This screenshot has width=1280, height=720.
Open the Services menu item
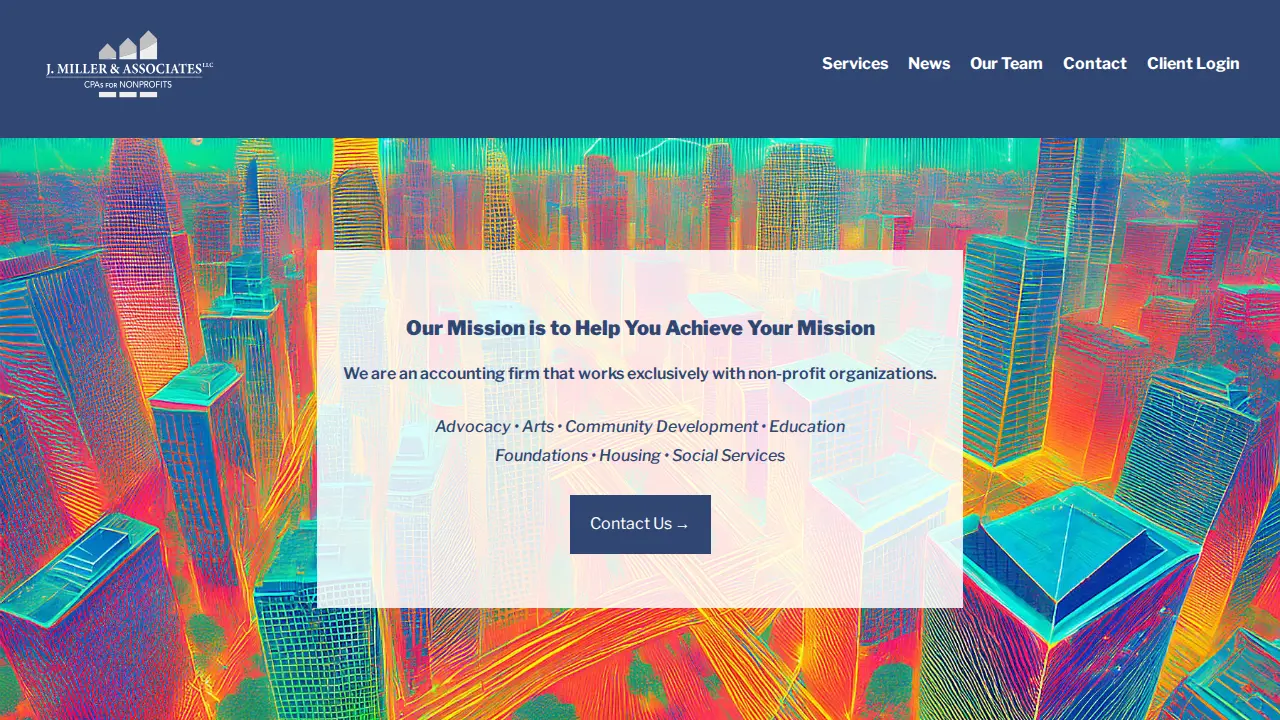[x=855, y=64]
